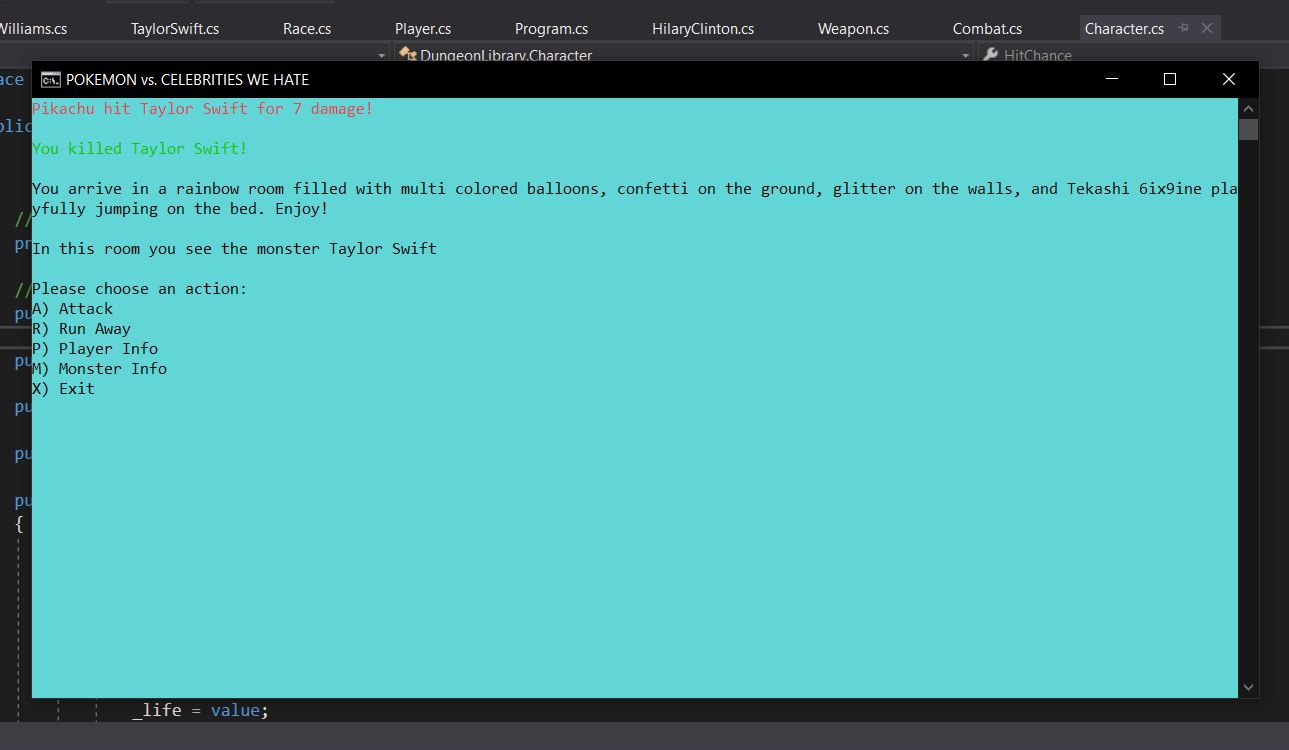Close the Character.cs tab
The image size is (1289, 750).
point(1207,28)
